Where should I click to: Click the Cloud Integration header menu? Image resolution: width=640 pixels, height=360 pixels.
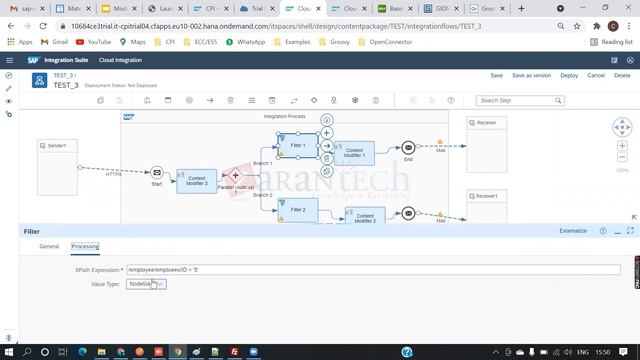coord(120,60)
